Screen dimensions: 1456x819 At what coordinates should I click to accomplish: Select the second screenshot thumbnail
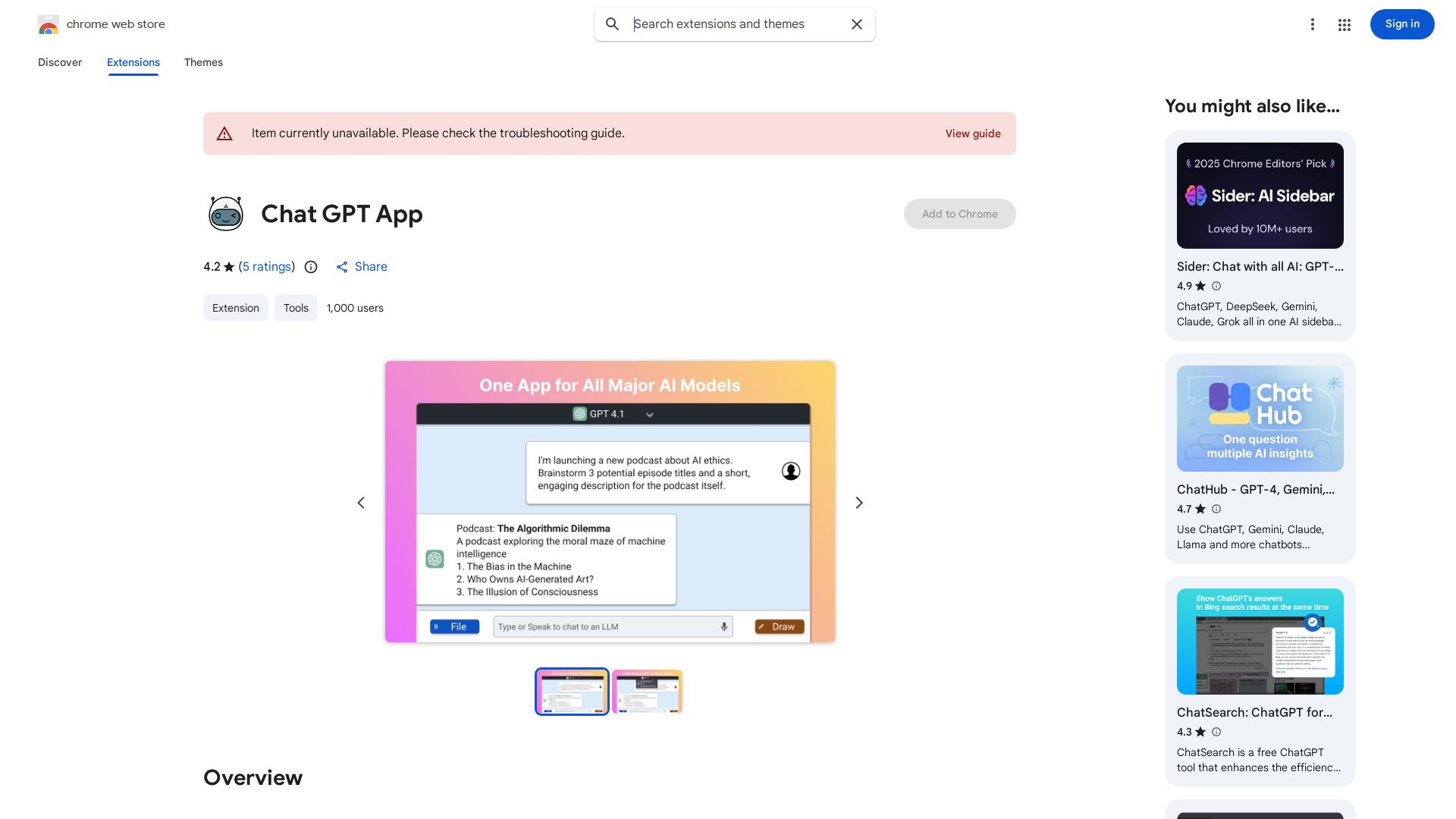647,691
